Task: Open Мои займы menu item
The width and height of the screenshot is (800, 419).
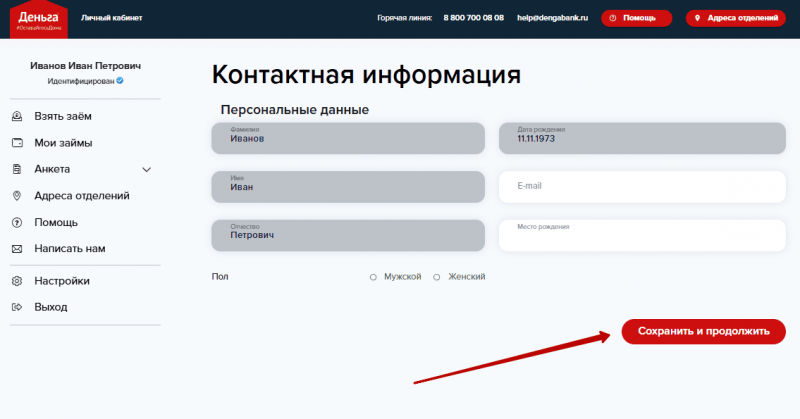Action: pos(63,143)
